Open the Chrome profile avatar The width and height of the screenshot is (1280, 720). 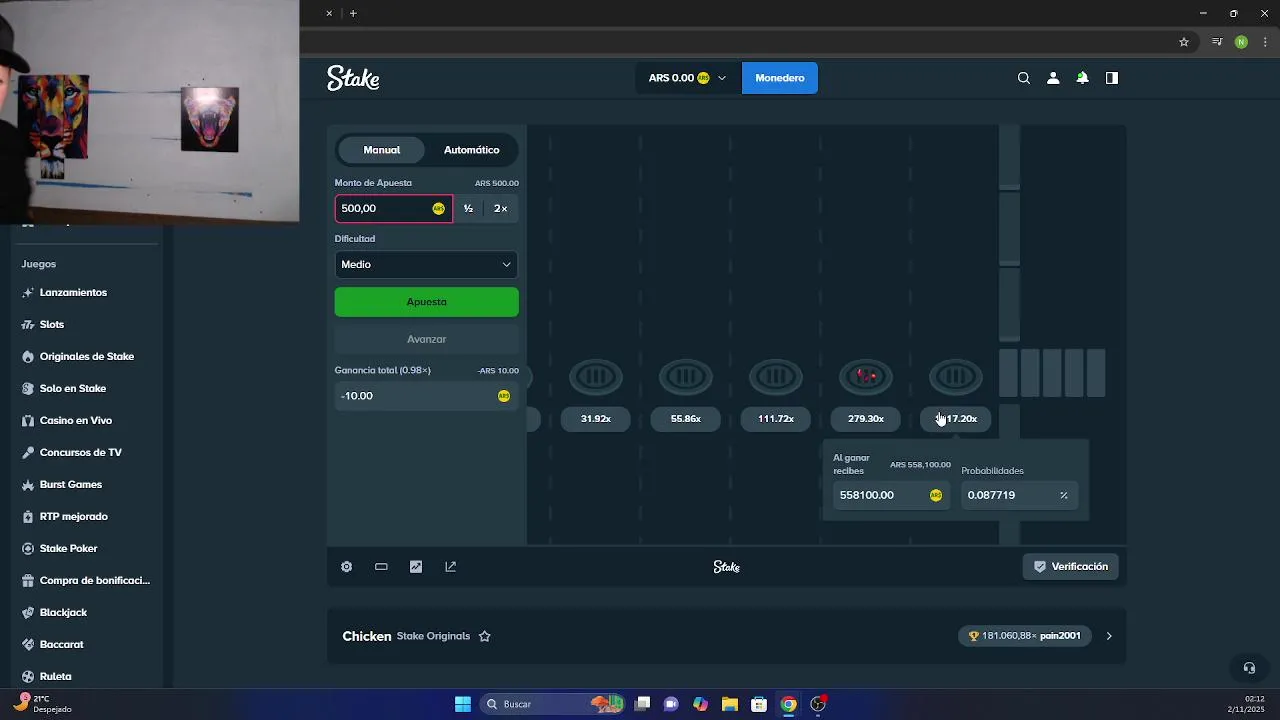pyautogui.click(x=1241, y=42)
